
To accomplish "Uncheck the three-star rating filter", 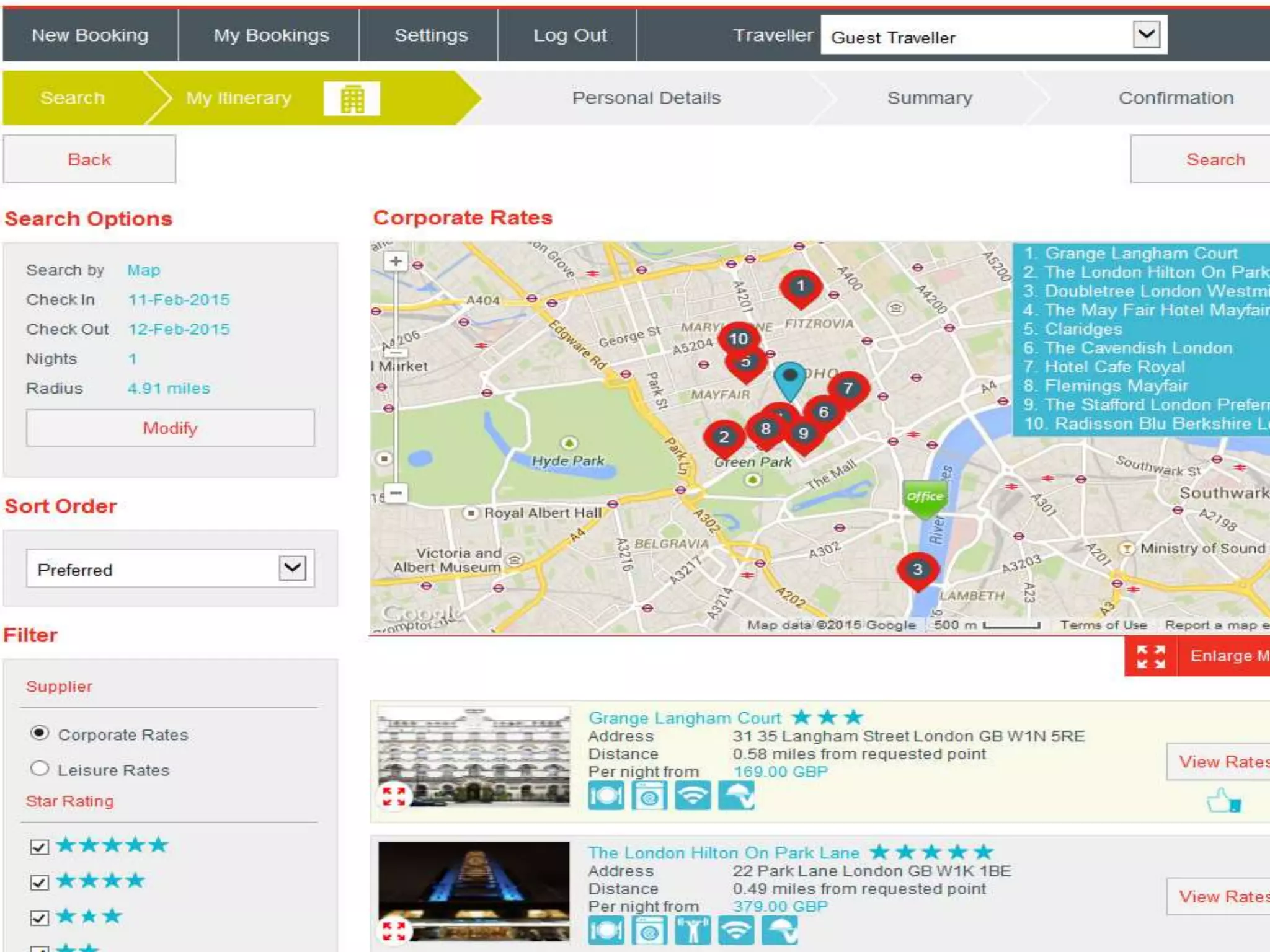I will 39,917.
